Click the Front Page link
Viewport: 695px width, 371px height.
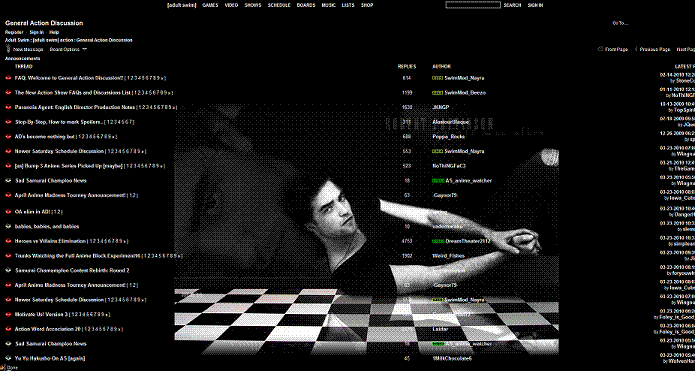click(617, 49)
